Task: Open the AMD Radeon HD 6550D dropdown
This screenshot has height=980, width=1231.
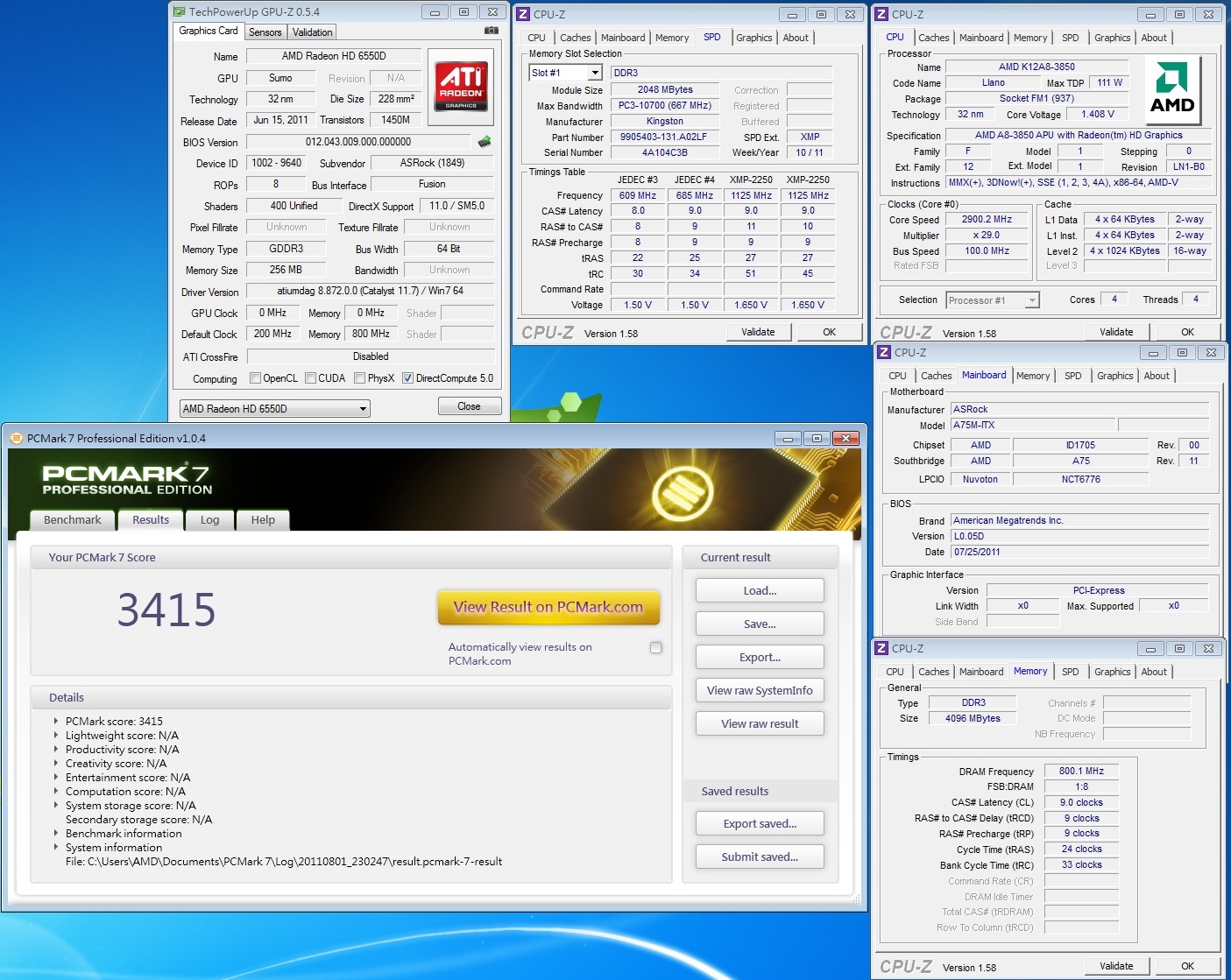Action: click(x=363, y=409)
